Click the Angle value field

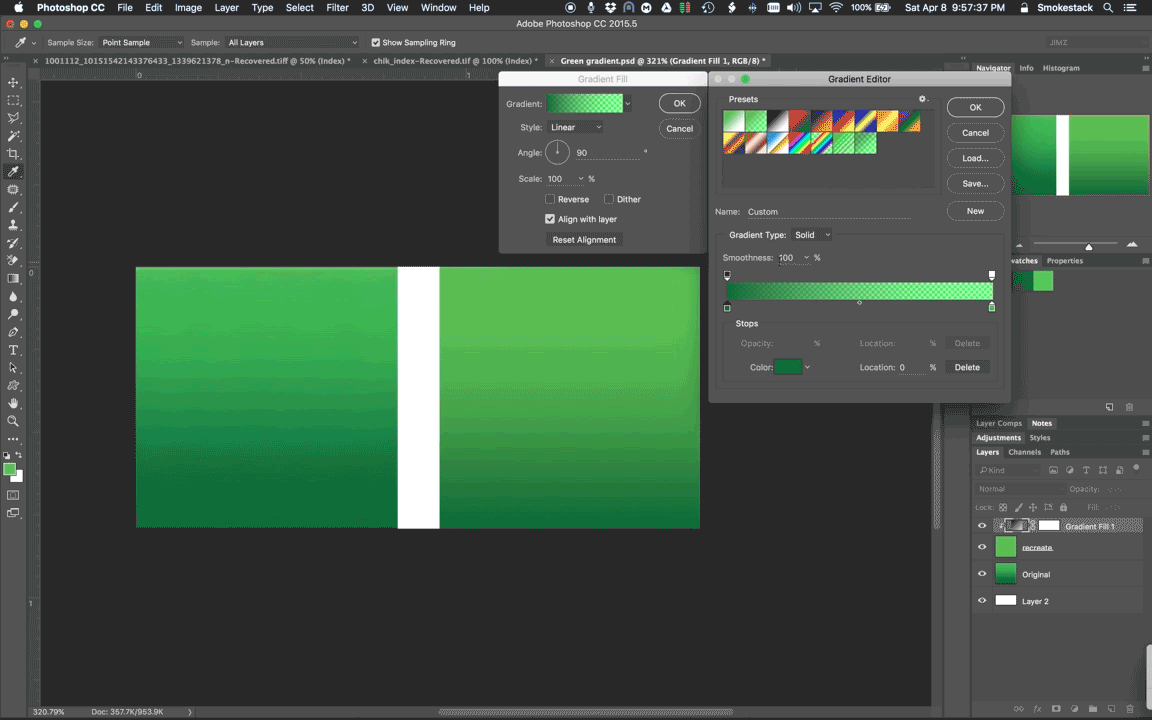tap(607, 153)
